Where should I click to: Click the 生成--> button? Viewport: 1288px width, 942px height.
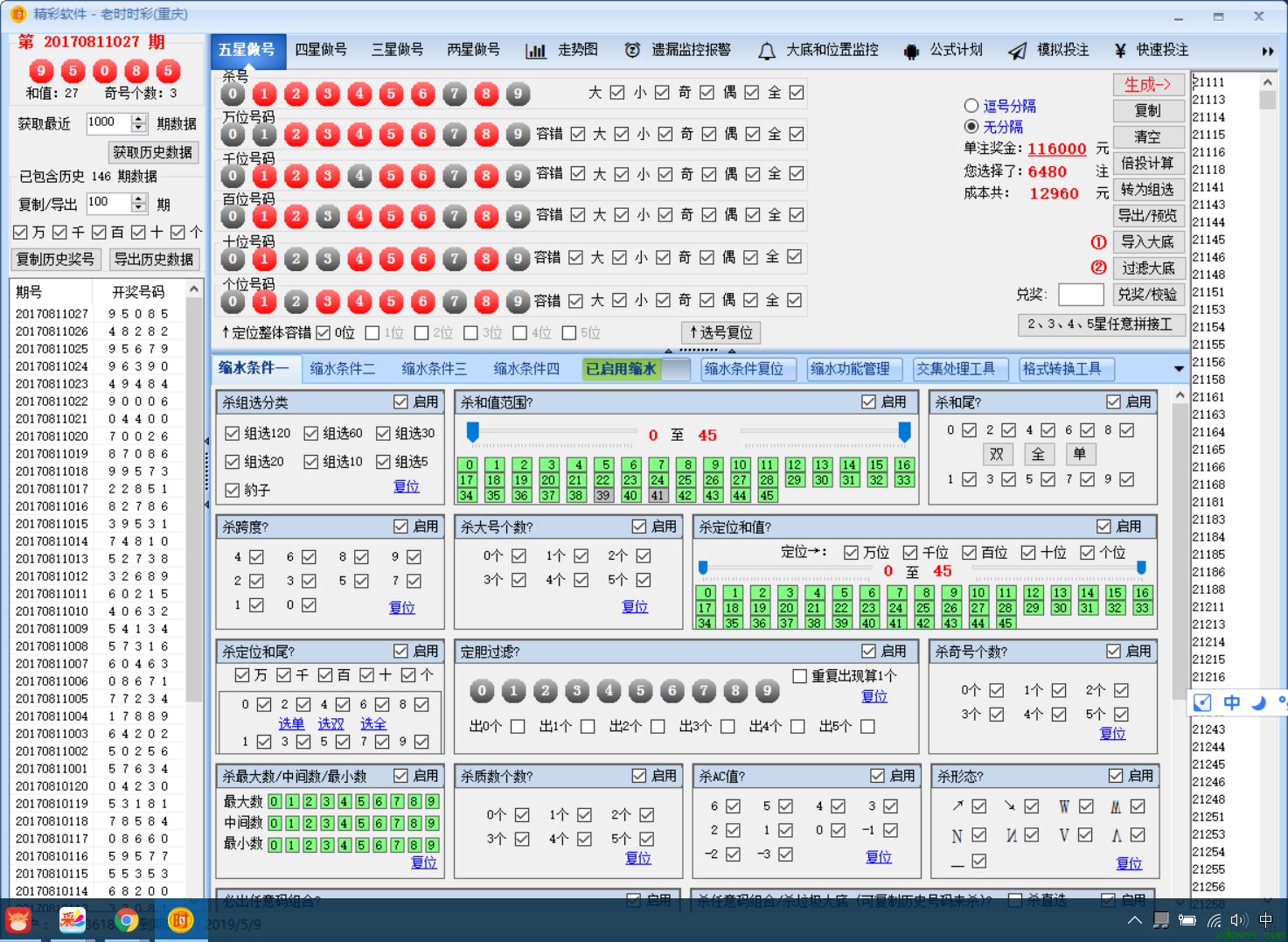[1147, 85]
